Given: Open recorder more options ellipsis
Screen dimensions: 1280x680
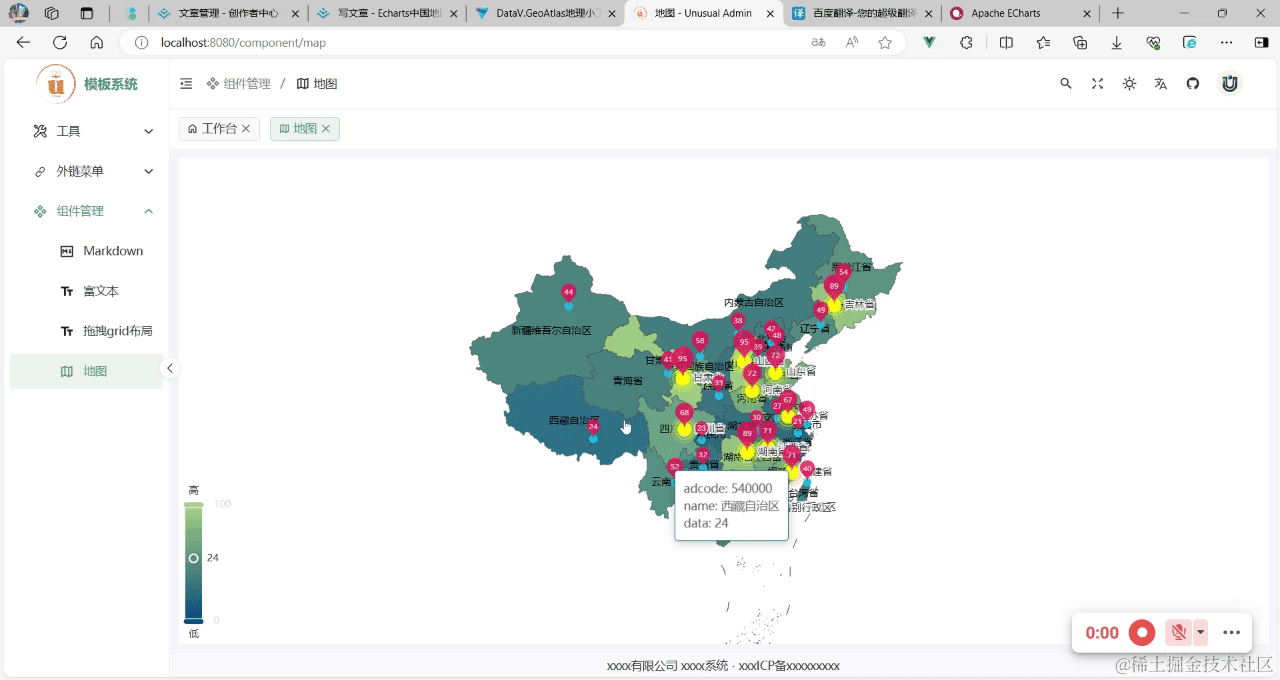Looking at the screenshot, I should coord(1232,632).
